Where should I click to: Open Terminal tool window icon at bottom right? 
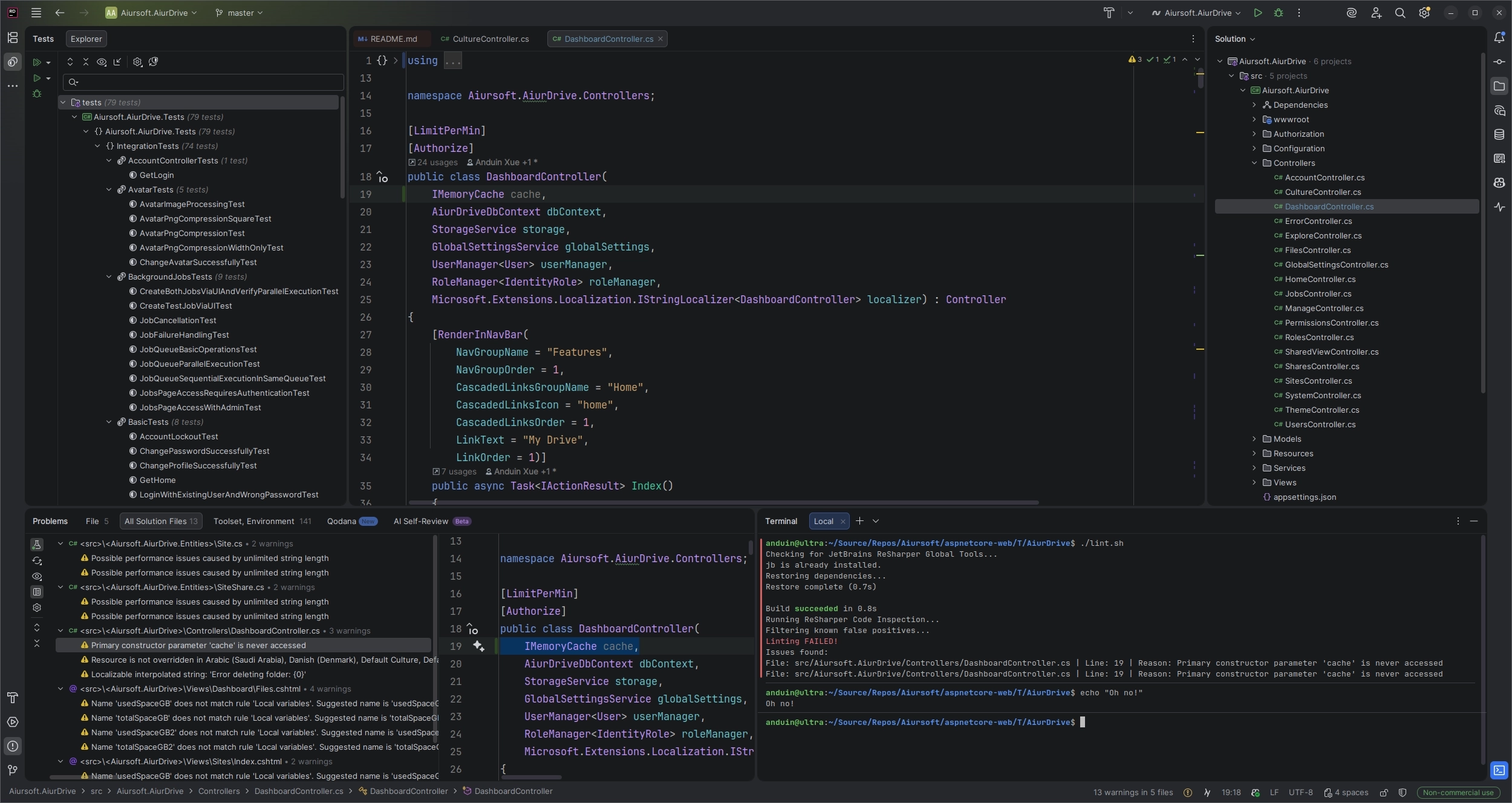tap(1499, 770)
